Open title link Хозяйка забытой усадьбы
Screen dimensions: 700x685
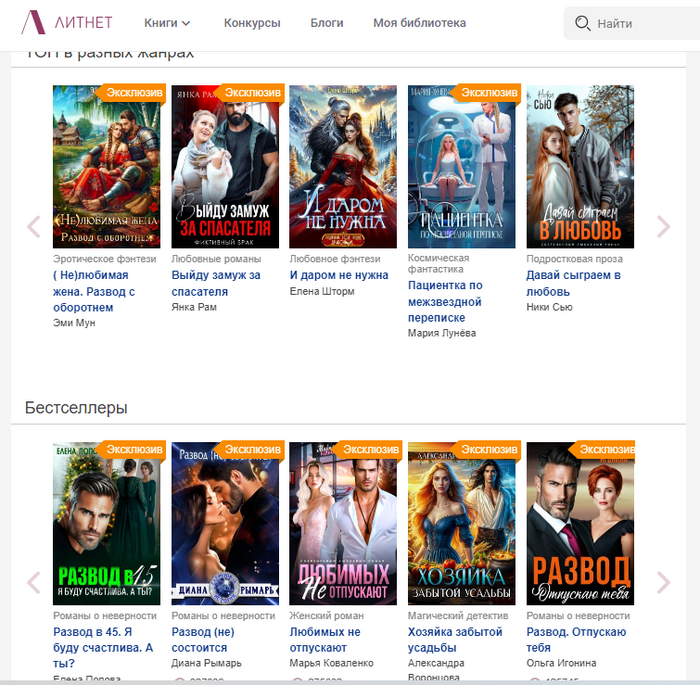pos(455,639)
